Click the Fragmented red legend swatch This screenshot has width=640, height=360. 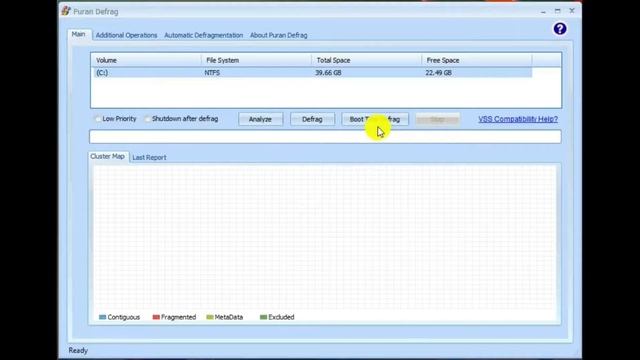click(156, 317)
